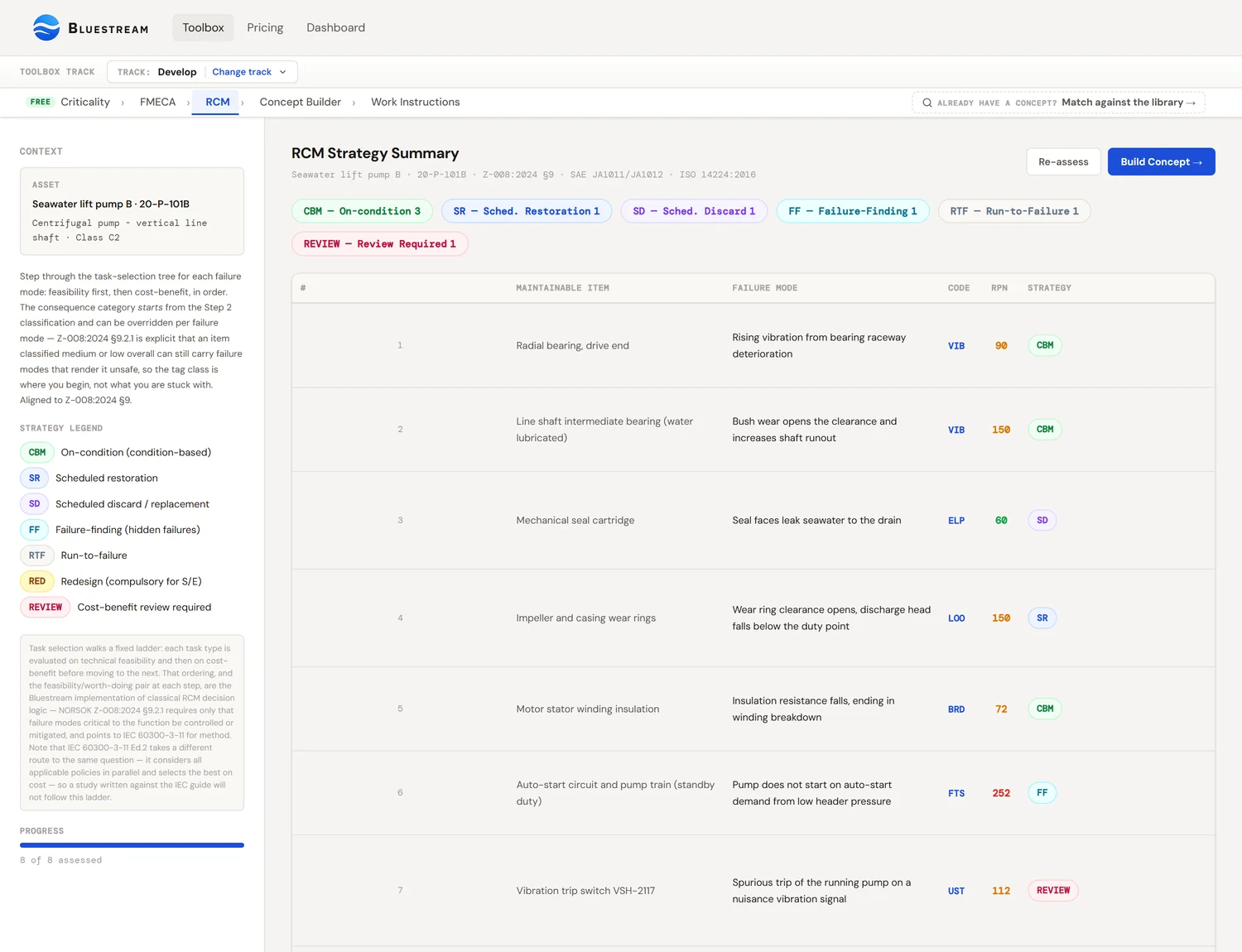Click the RPN value 90
The image size is (1242, 952).
[1001, 346]
